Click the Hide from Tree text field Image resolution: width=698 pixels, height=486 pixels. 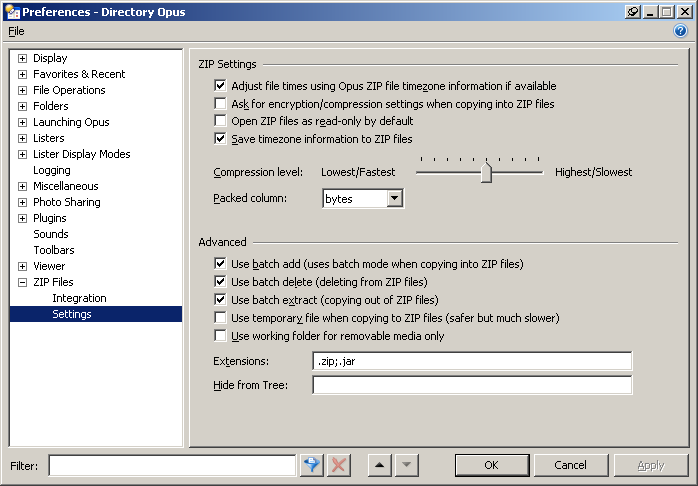pyautogui.click(x=472, y=385)
